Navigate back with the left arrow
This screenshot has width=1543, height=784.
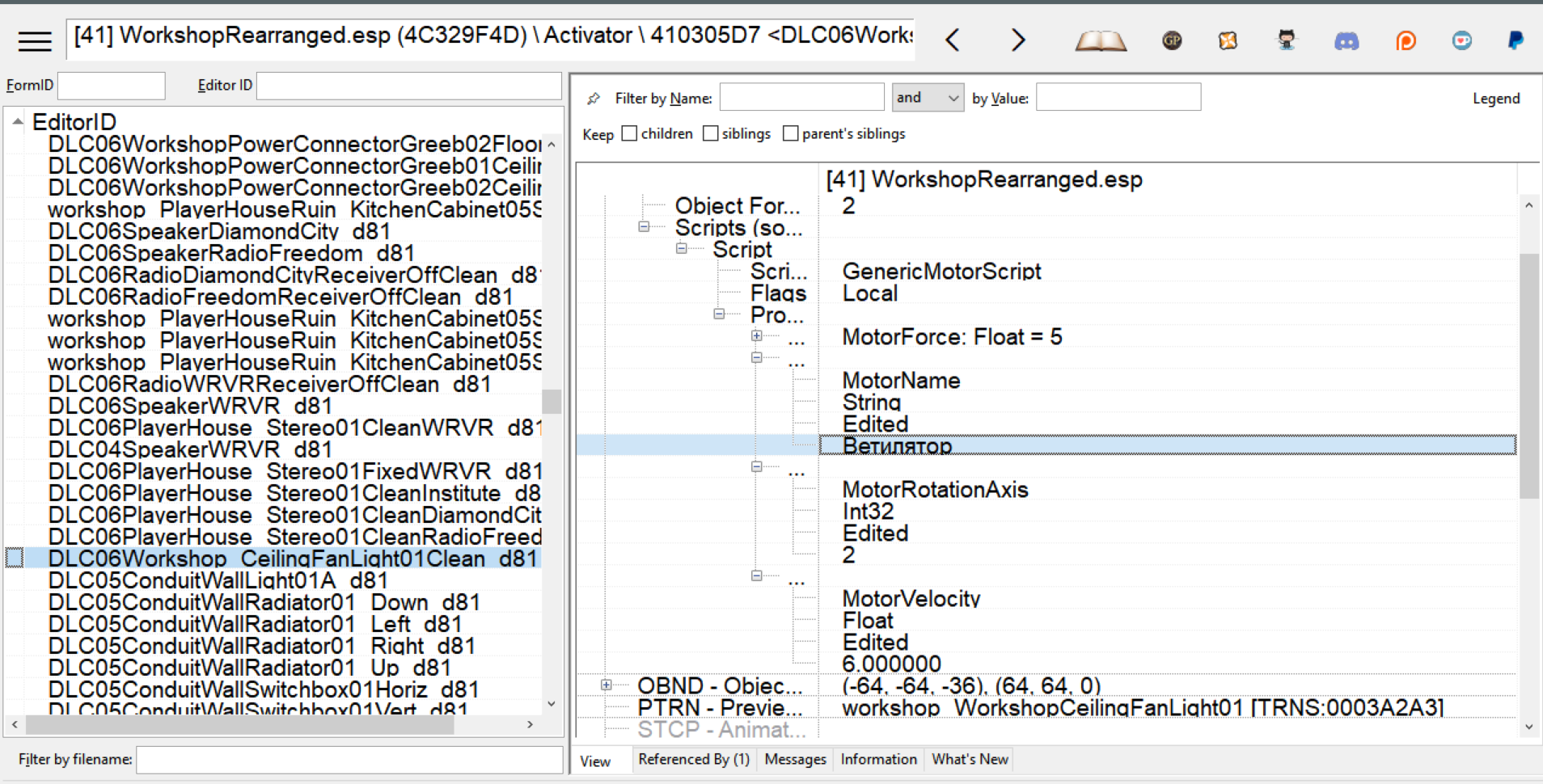[953, 40]
